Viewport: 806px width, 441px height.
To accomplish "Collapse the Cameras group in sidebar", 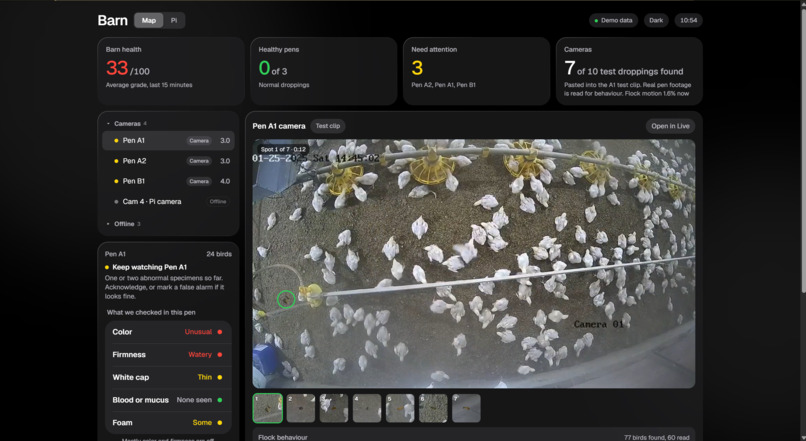I will pos(126,123).
